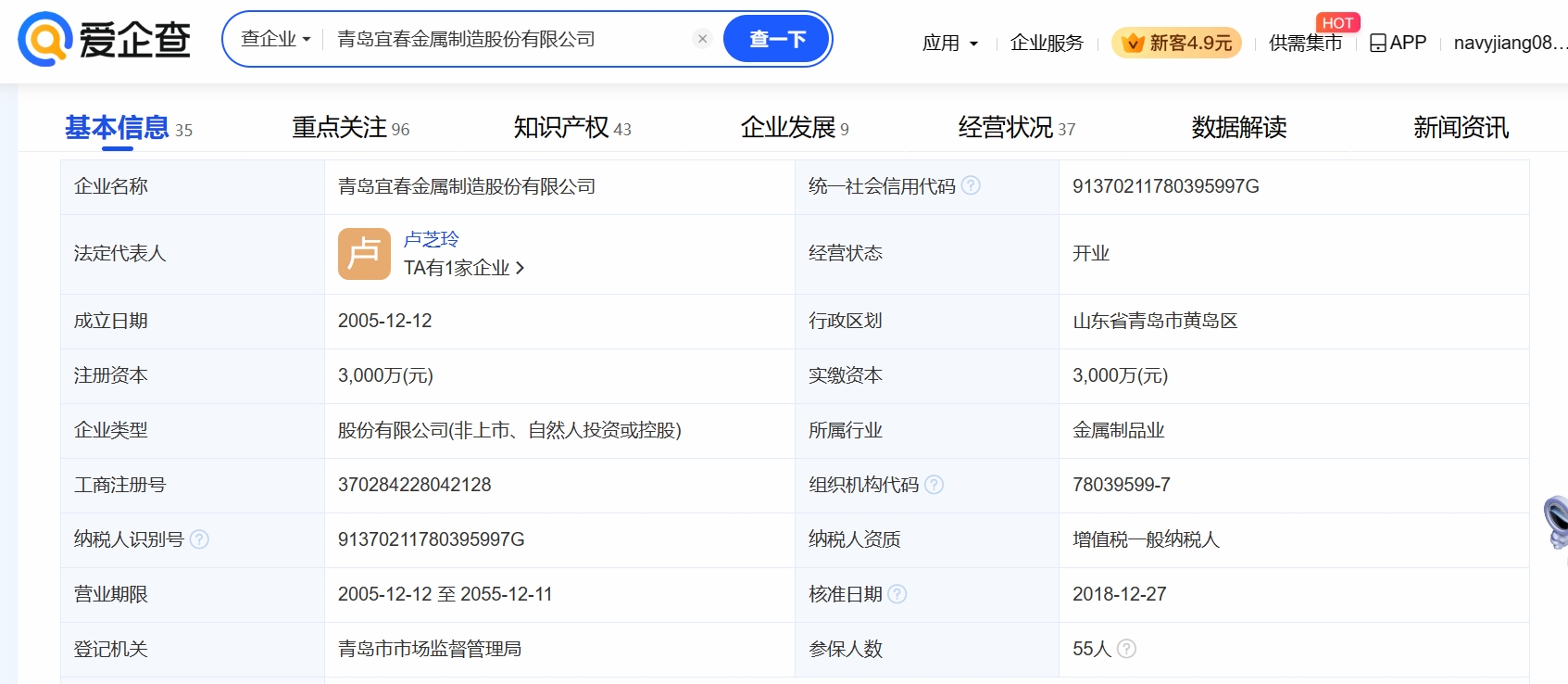The image size is (1568, 684).
Task: Switch to 经营状况 tab
Action: point(1017,128)
